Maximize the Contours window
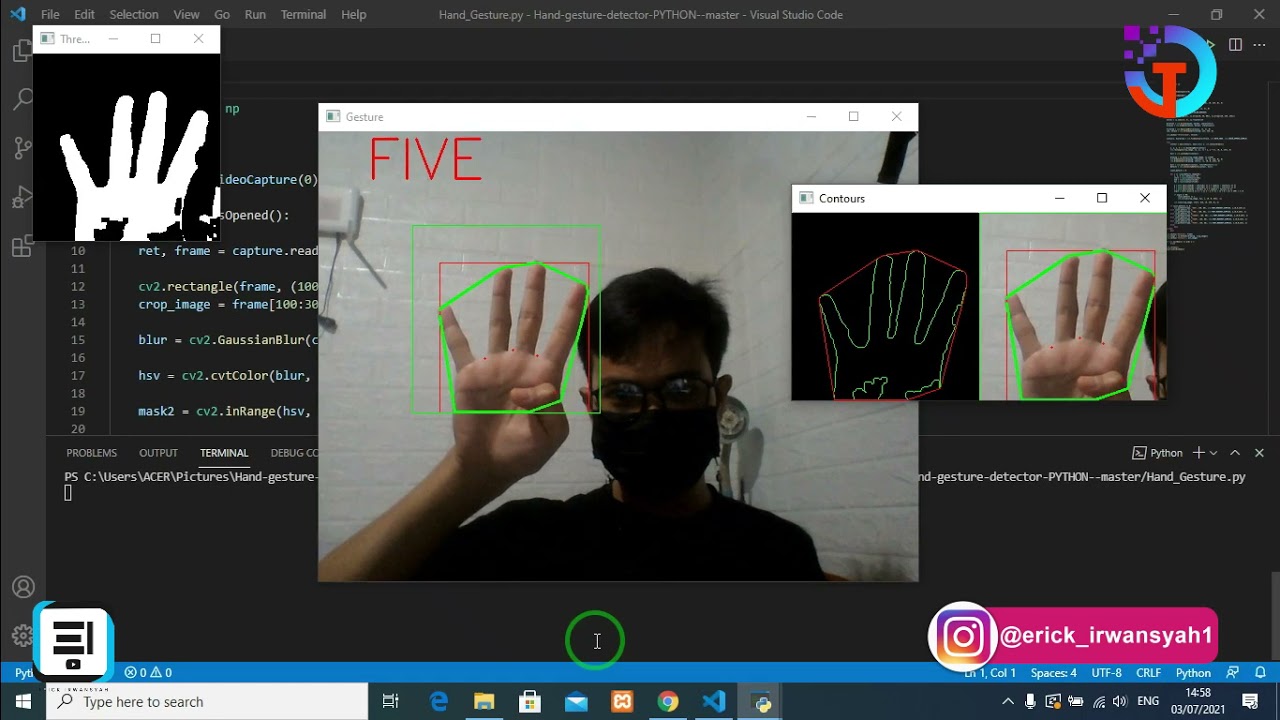The image size is (1280, 720). point(1102,198)
